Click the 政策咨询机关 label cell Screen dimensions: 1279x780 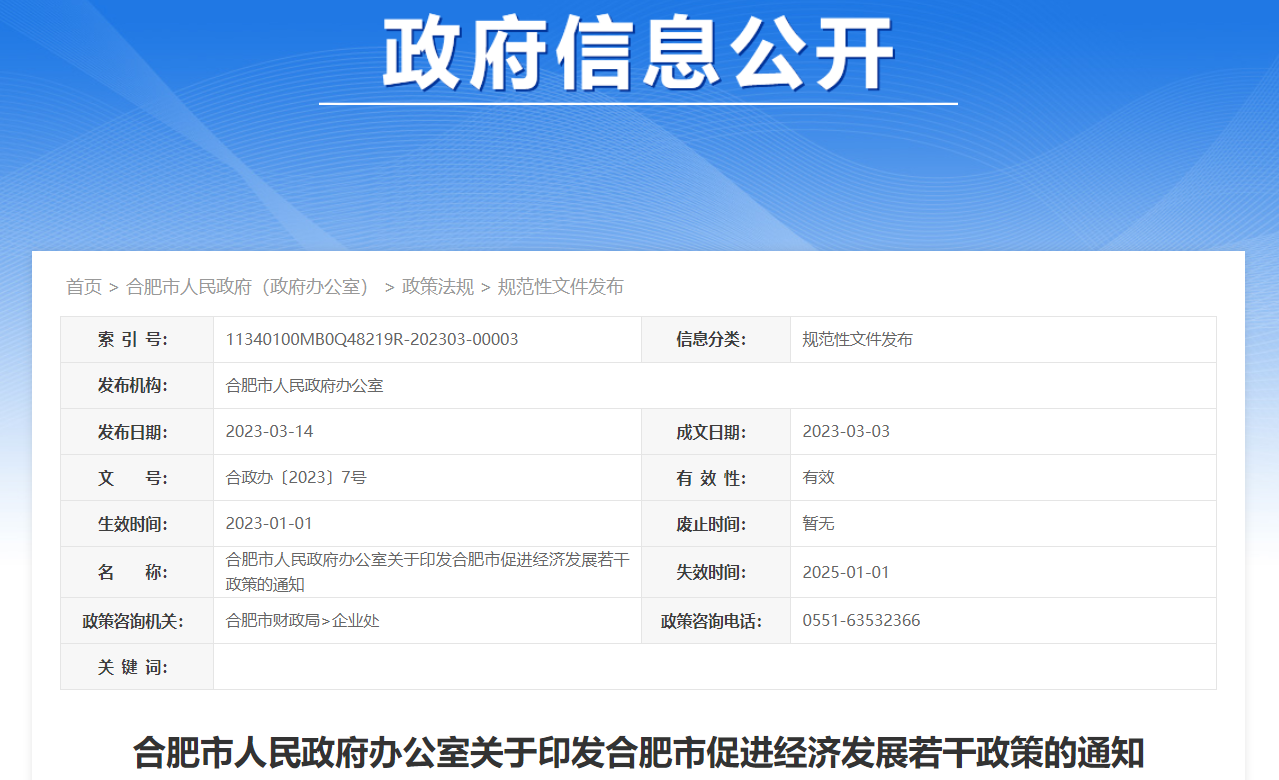tap(137, 621)
